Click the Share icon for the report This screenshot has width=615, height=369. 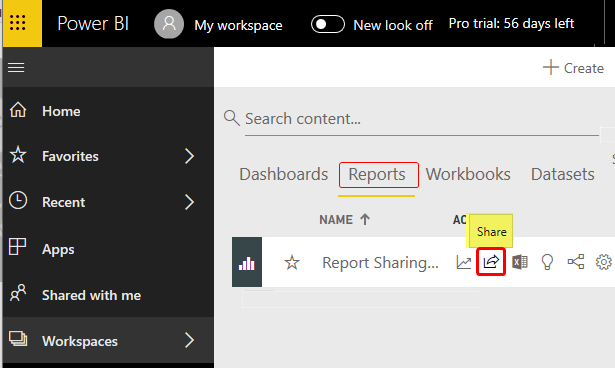(491, 262)
